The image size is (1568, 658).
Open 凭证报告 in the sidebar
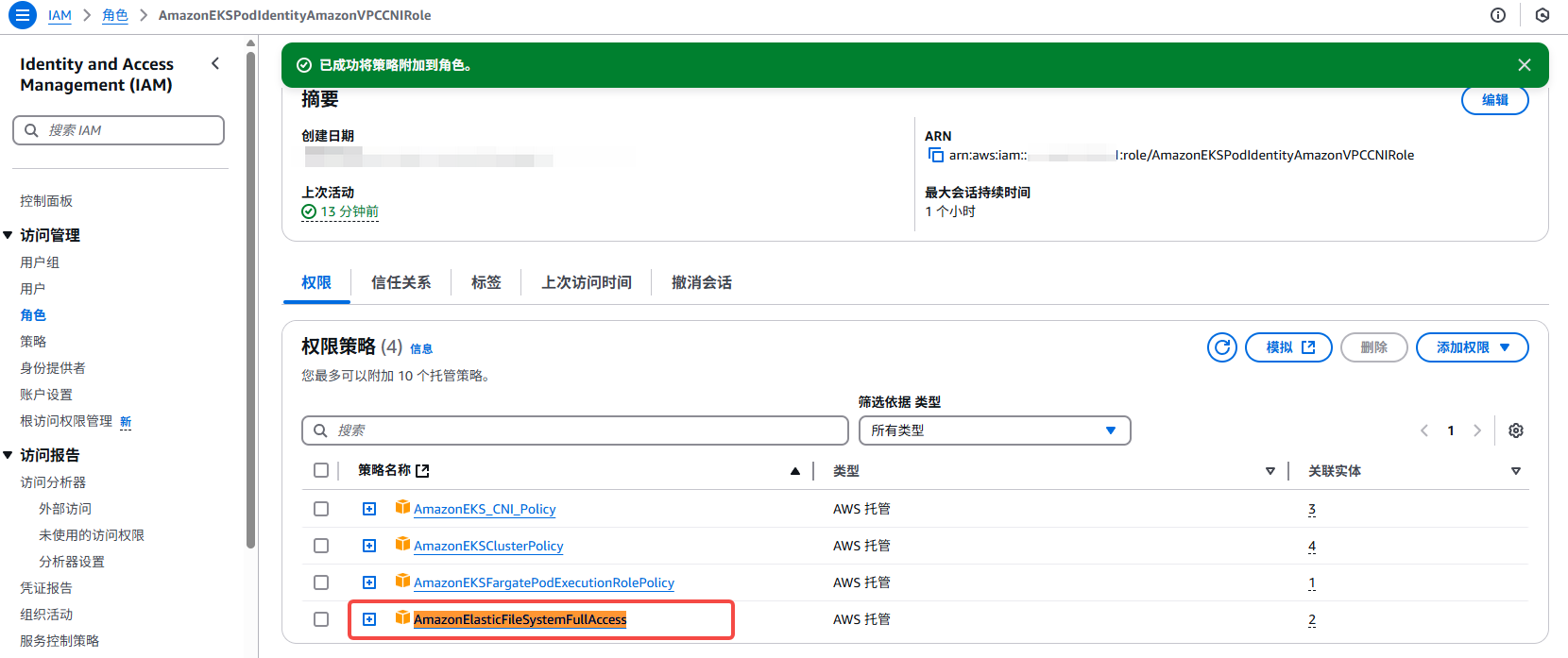point(46,588)
